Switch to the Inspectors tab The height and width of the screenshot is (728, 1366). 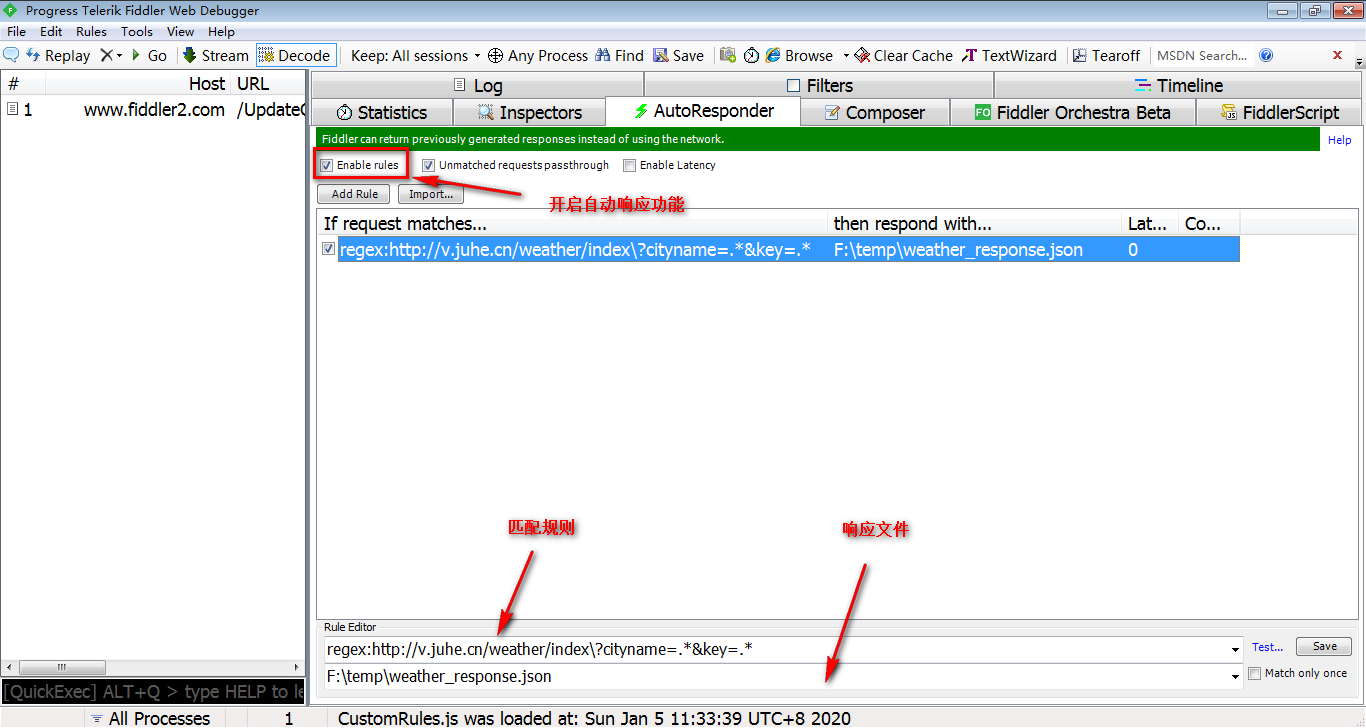pyautogui.click(x=529, y=112)
